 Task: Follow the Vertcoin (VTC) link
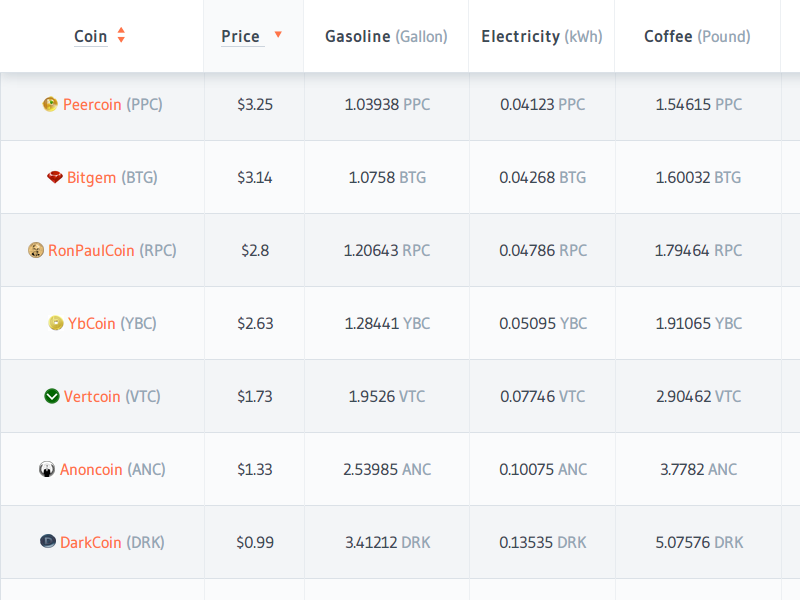112,396
